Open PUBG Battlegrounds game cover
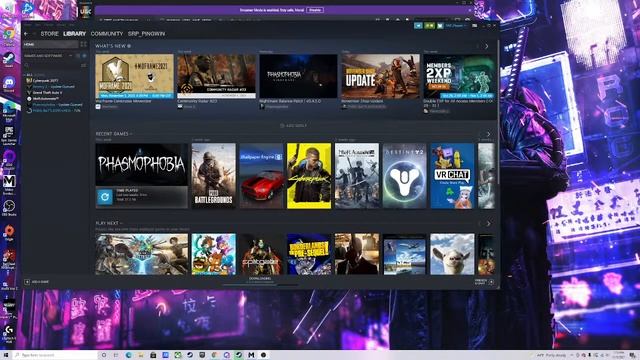This screenshot has height=360, width=640. 213,176
